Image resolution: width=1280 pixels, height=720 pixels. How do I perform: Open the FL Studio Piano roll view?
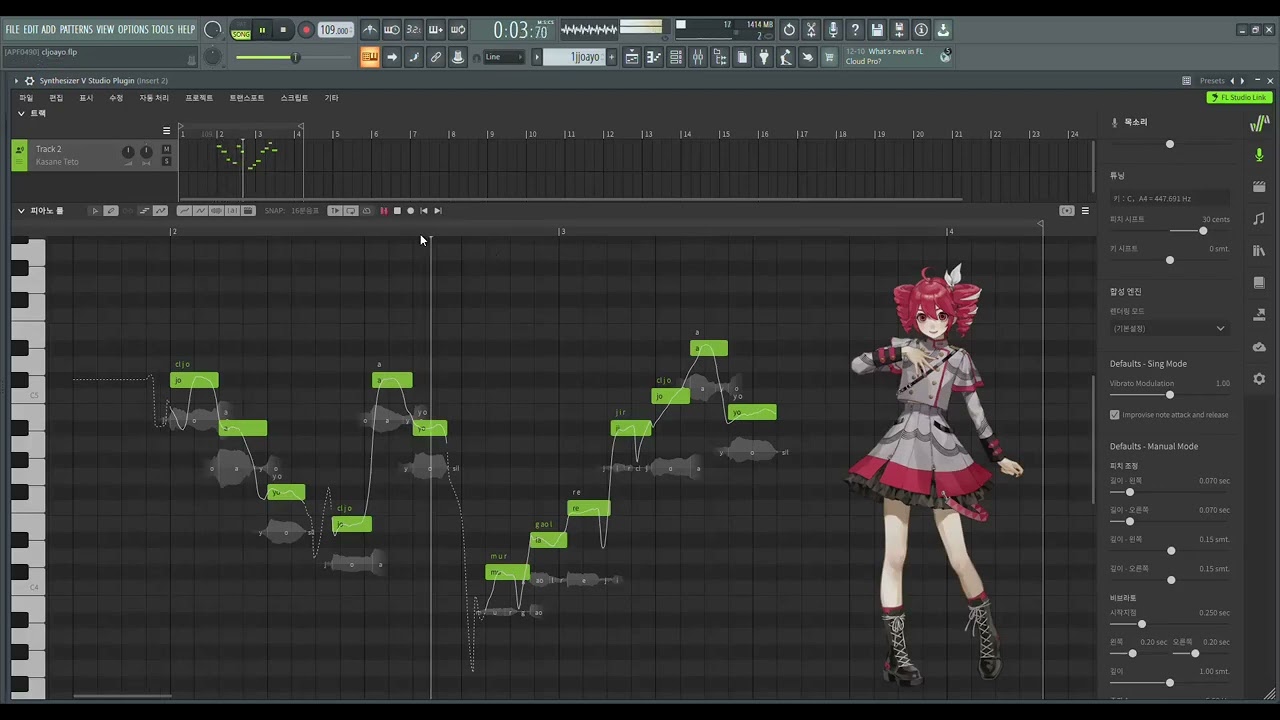pyautogui.click(x=654, y=57)
